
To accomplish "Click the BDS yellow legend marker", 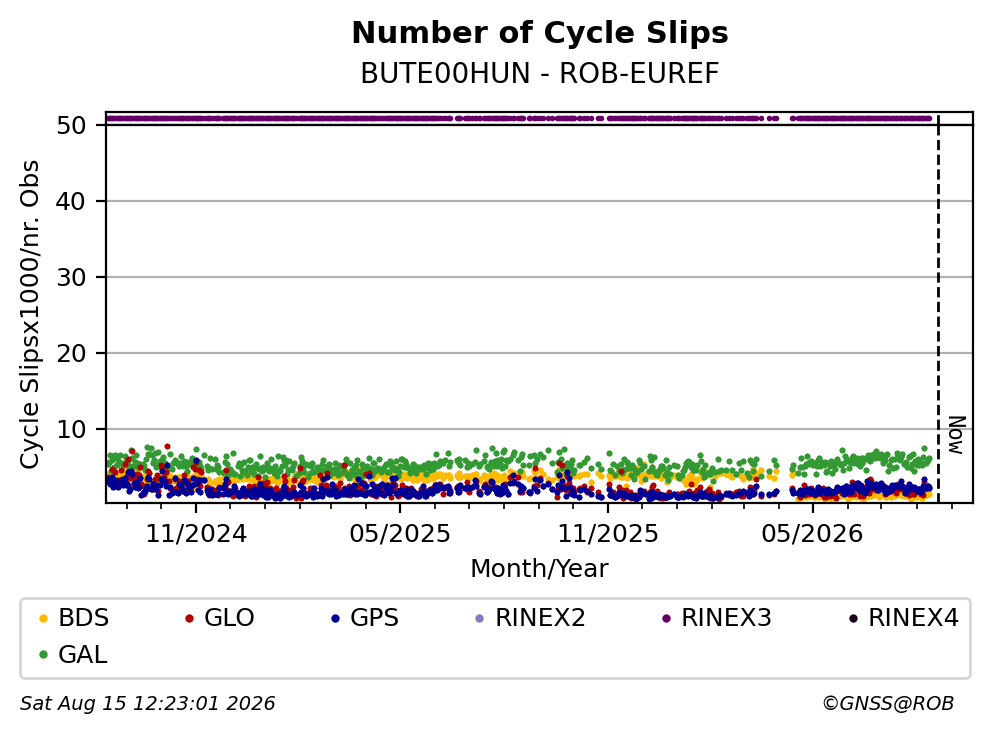I will (44, 618).
